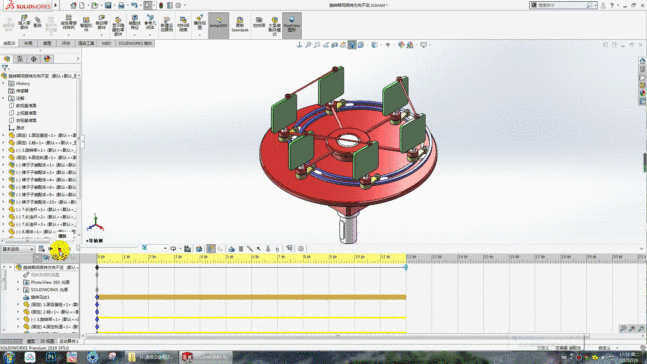This screenshot has height=364, width=647.
Task: Click the Spring icon in motion toolbar
Action: [241, 248]
